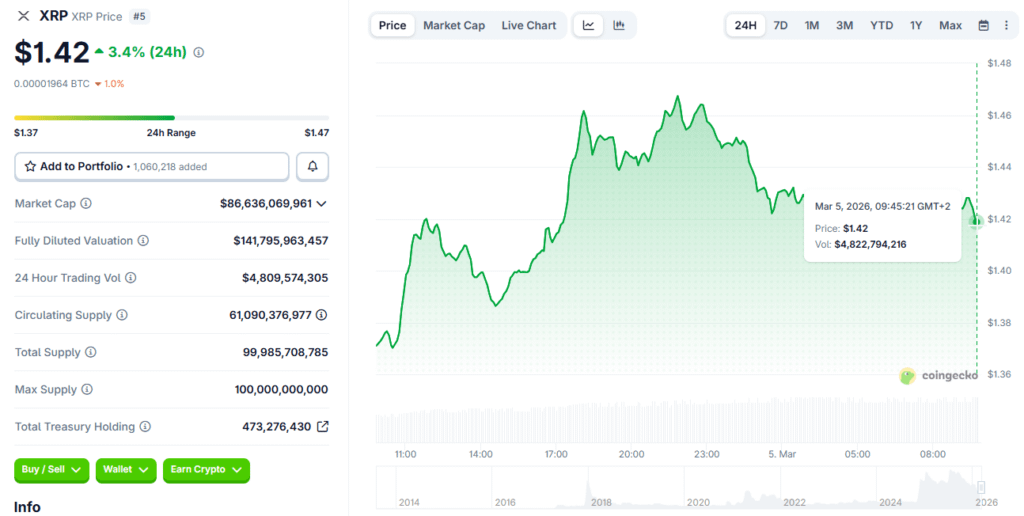Open Total Treasury Holding external link icon

[x=322, y=426]
